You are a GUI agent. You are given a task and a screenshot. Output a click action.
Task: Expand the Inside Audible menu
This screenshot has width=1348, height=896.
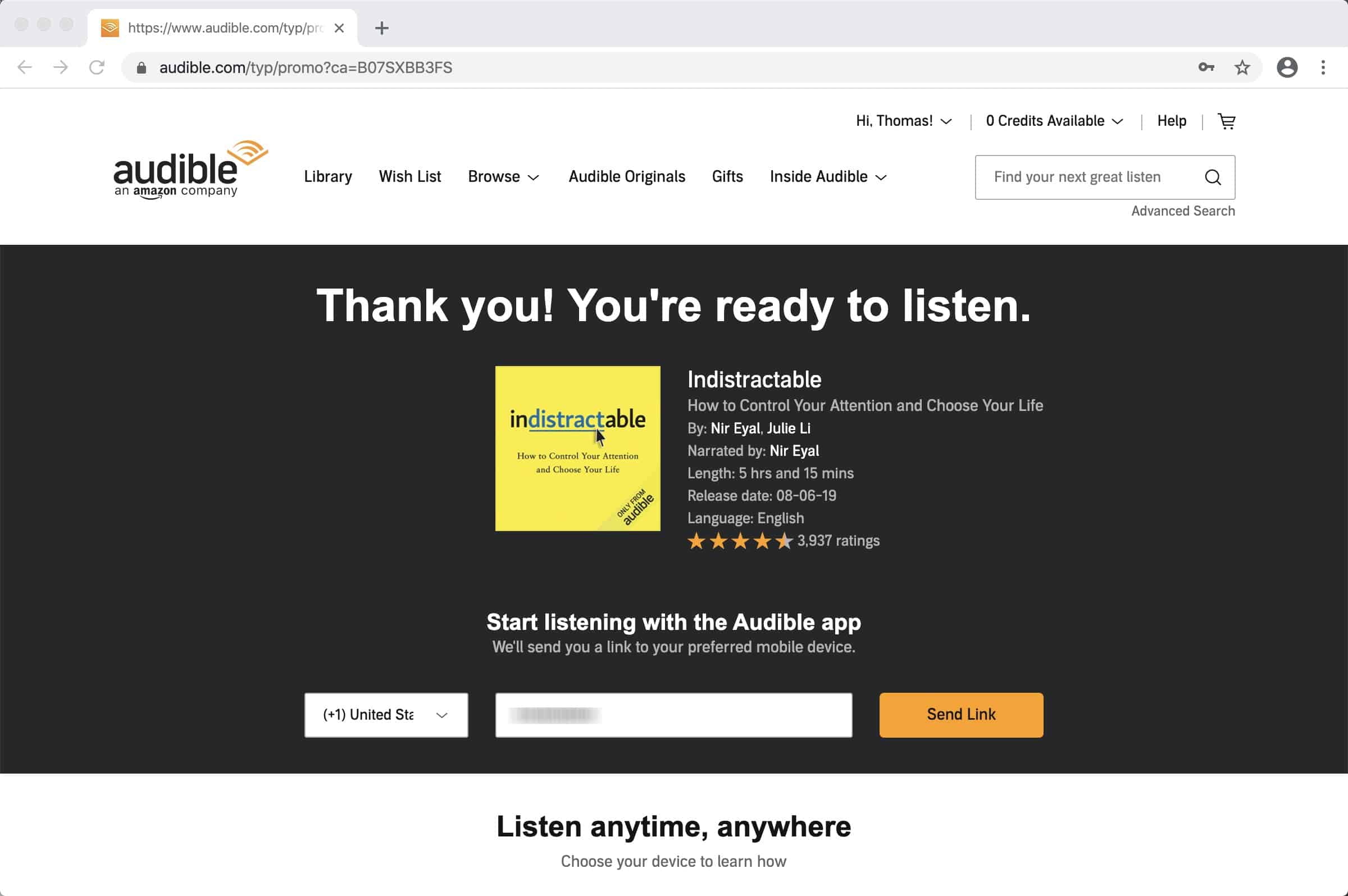[x=828, y=177]
